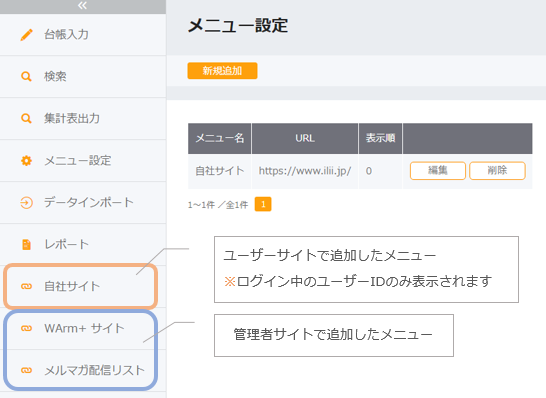Select the レポート sidebar entry
546x398 pixels.
tap(83, 244)
